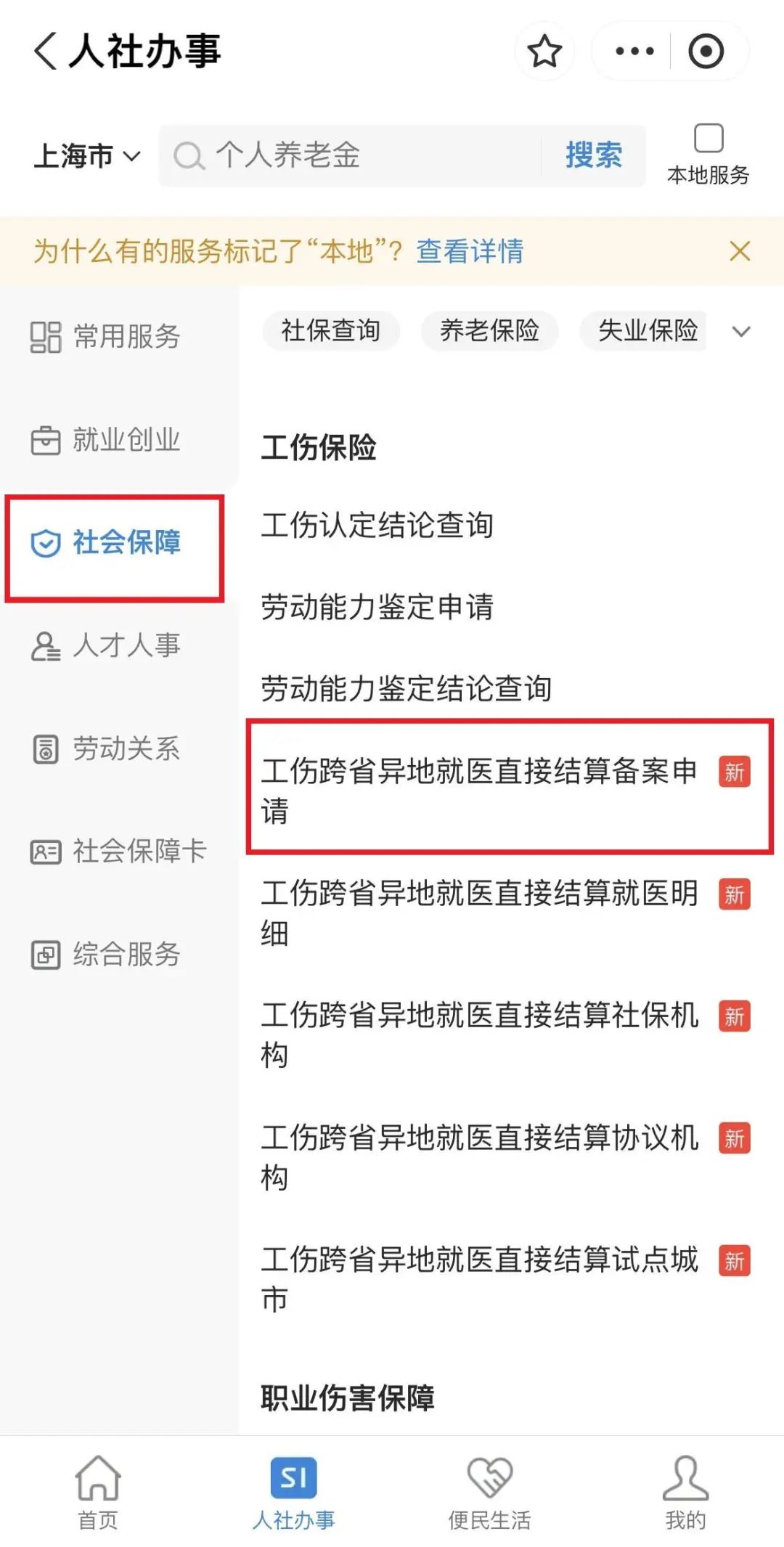Focus the 个人养老金 search field
The image size is (784, 1547).
point(363,155)
